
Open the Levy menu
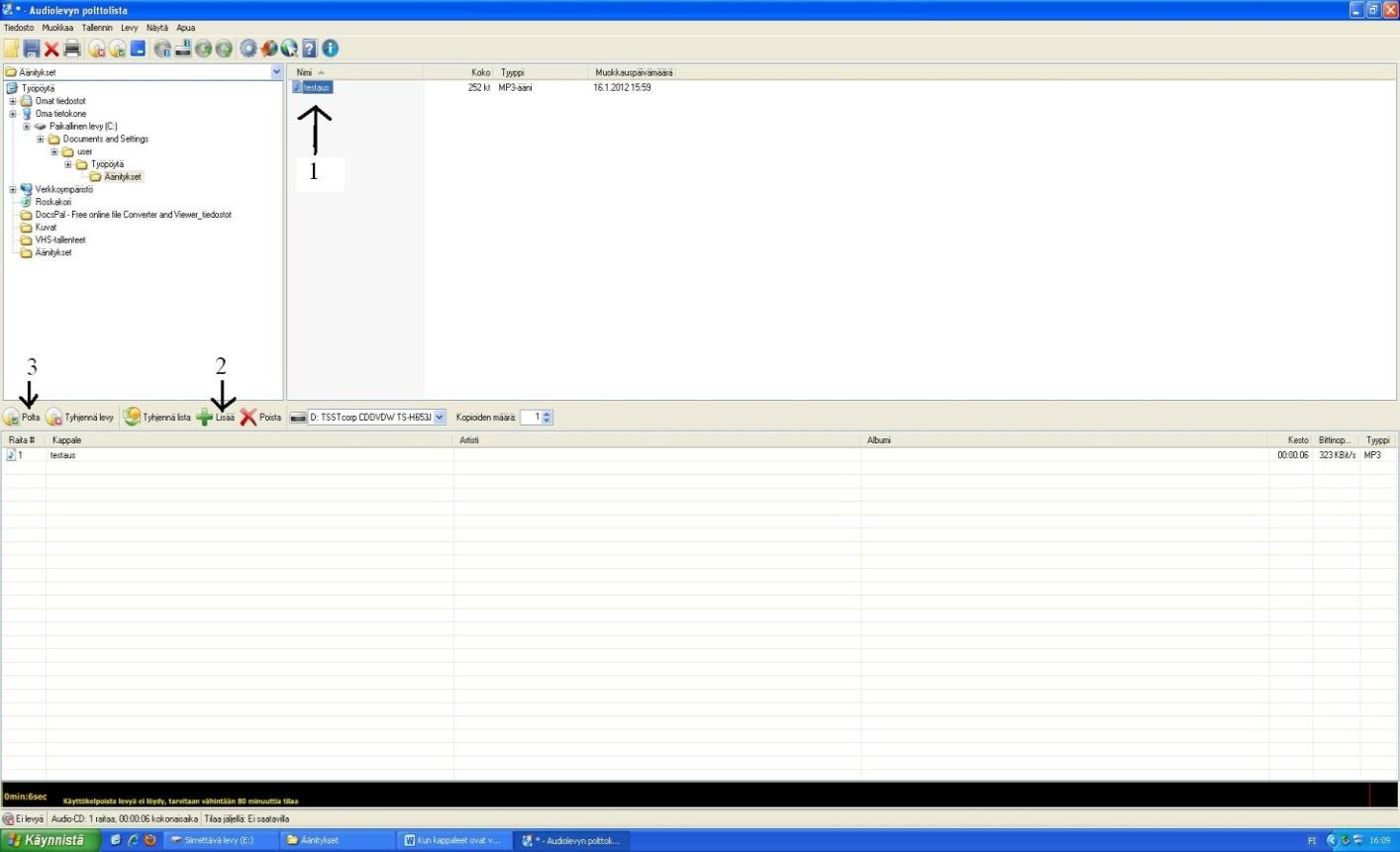tap(130, 28)
